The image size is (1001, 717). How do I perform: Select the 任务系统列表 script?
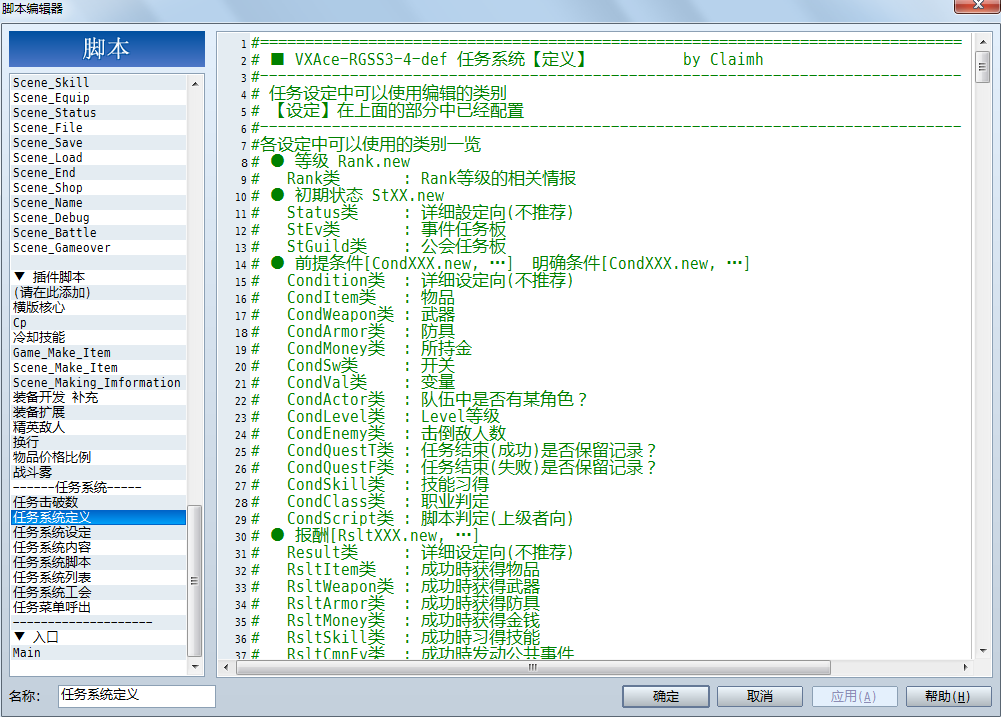[x=99, y=577]
